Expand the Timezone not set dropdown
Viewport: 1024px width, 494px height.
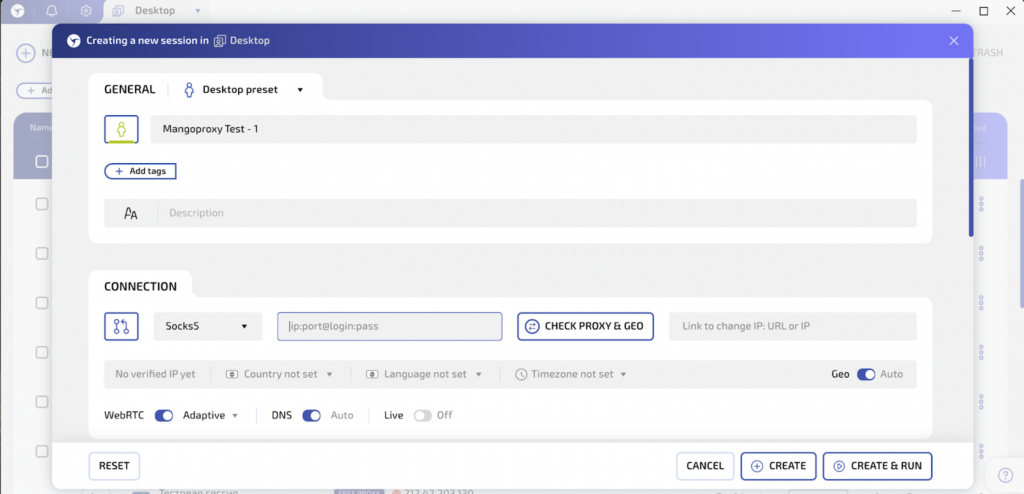click(570, 374)
